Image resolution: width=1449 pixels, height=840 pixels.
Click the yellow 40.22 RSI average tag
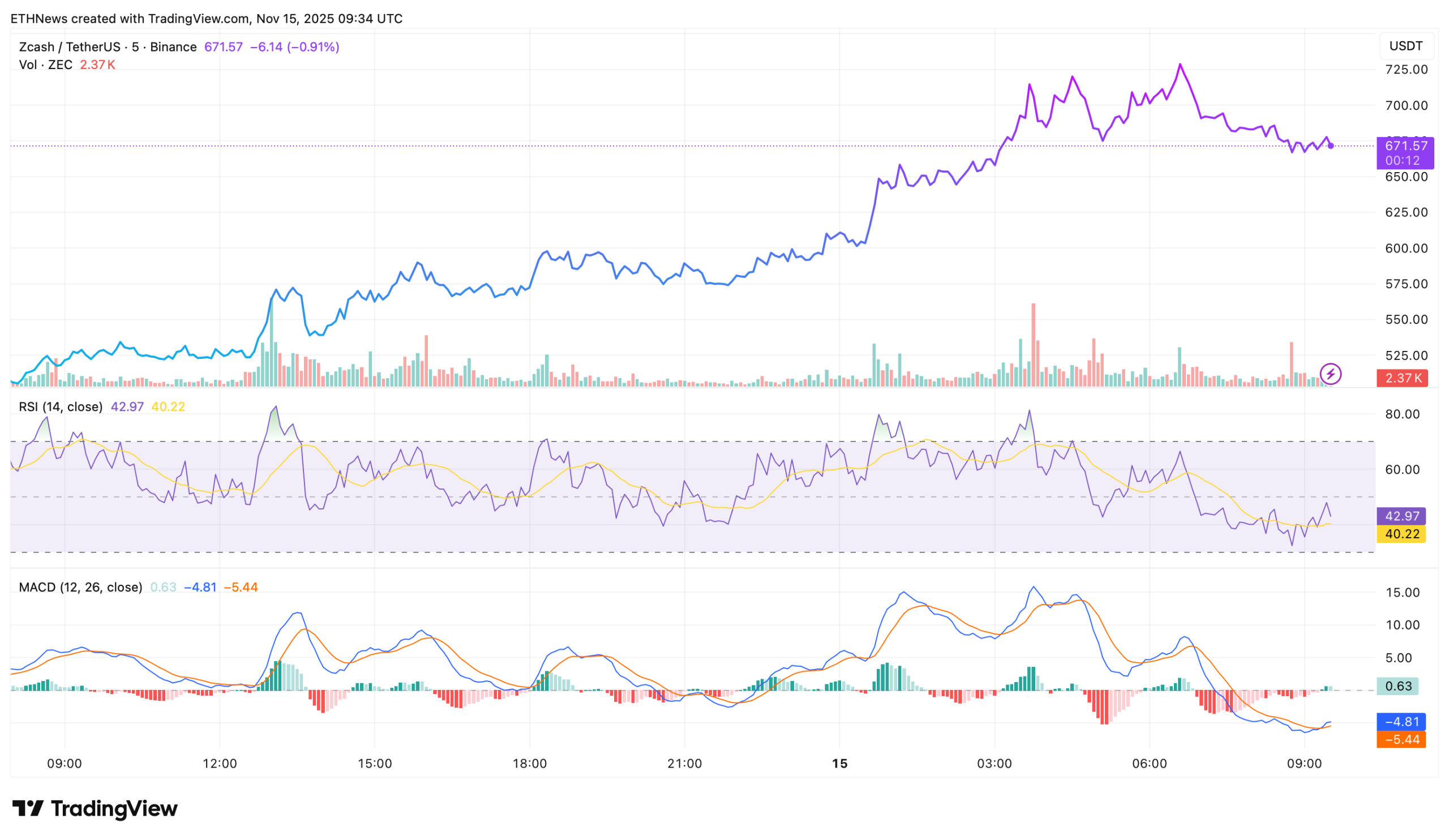point(1401,534)
